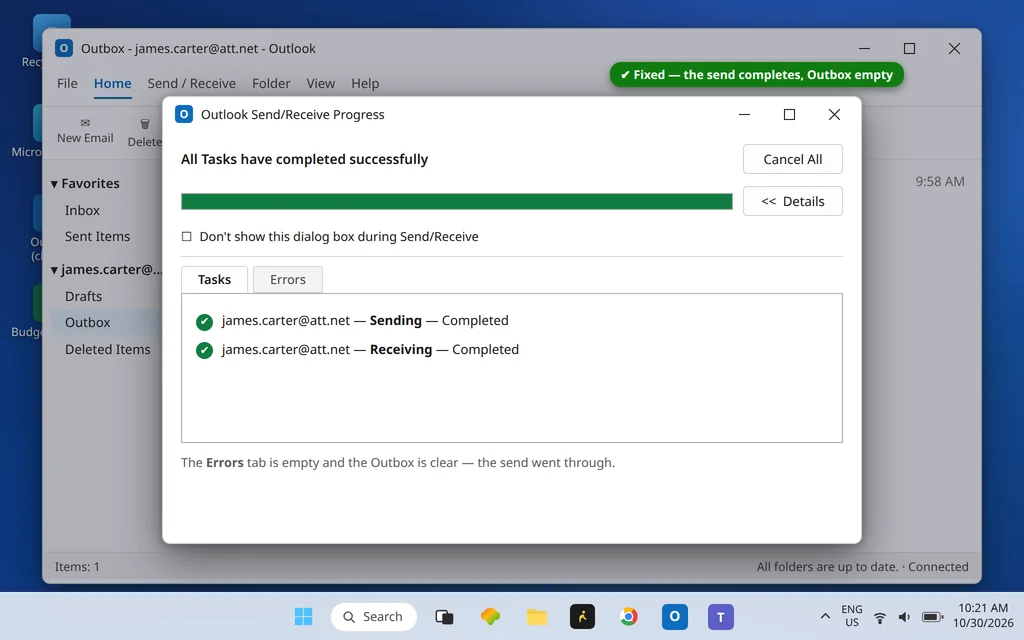This screenshot has width=1024, height=640.
Task: Collapse the dialog with the << Details button
Action: 793,201
